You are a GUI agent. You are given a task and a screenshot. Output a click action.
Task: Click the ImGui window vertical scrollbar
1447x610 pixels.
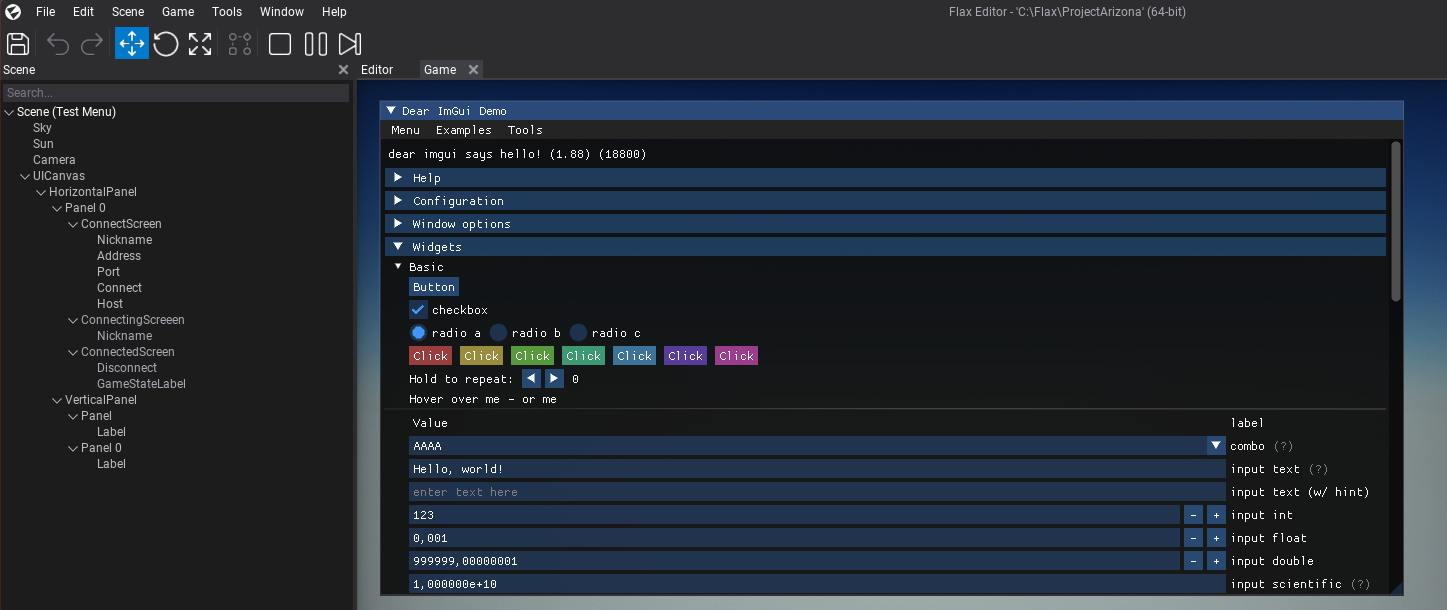[x=1396, y=222]
